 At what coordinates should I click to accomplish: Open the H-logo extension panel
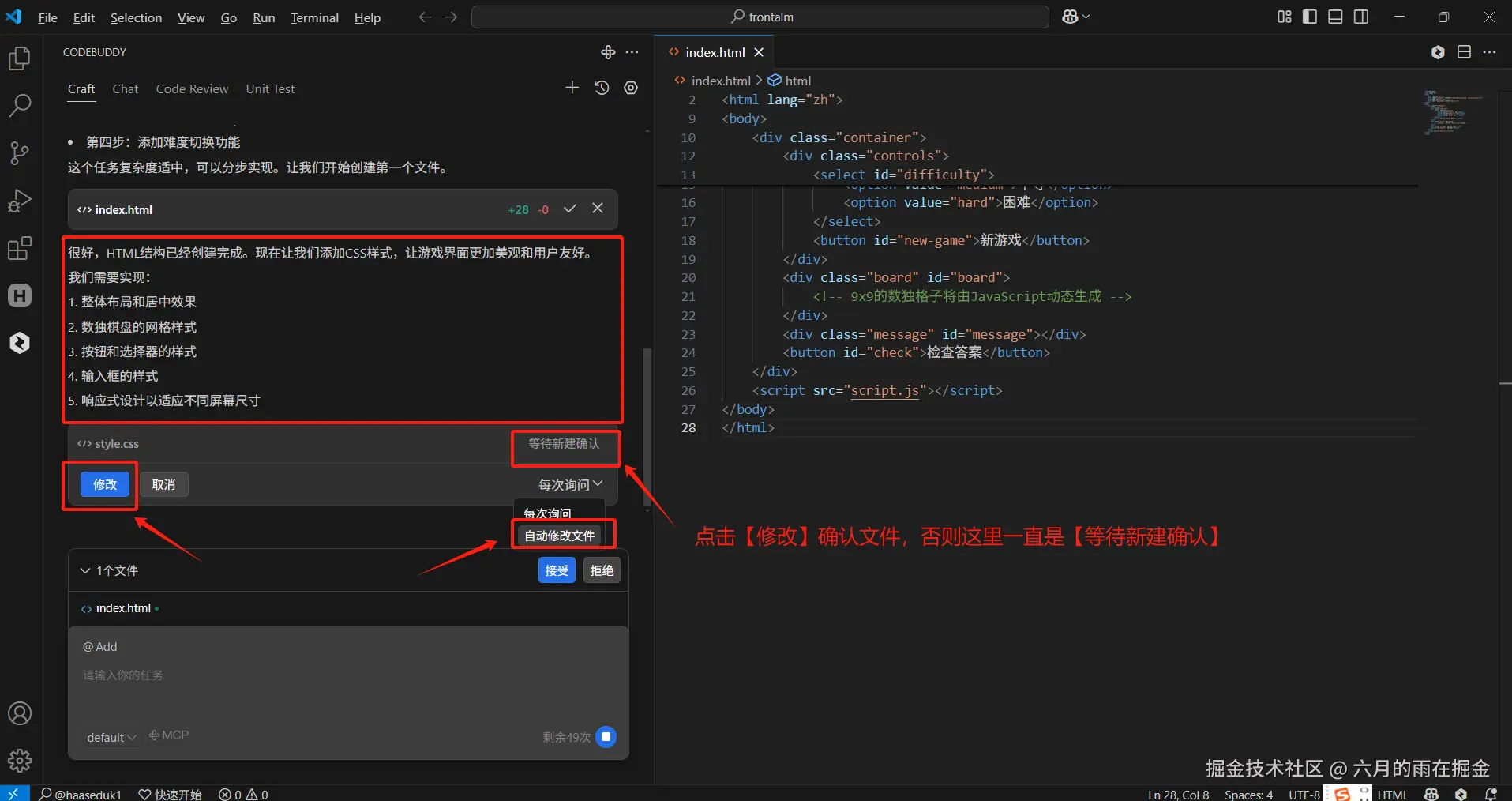[x=20, y=295]
